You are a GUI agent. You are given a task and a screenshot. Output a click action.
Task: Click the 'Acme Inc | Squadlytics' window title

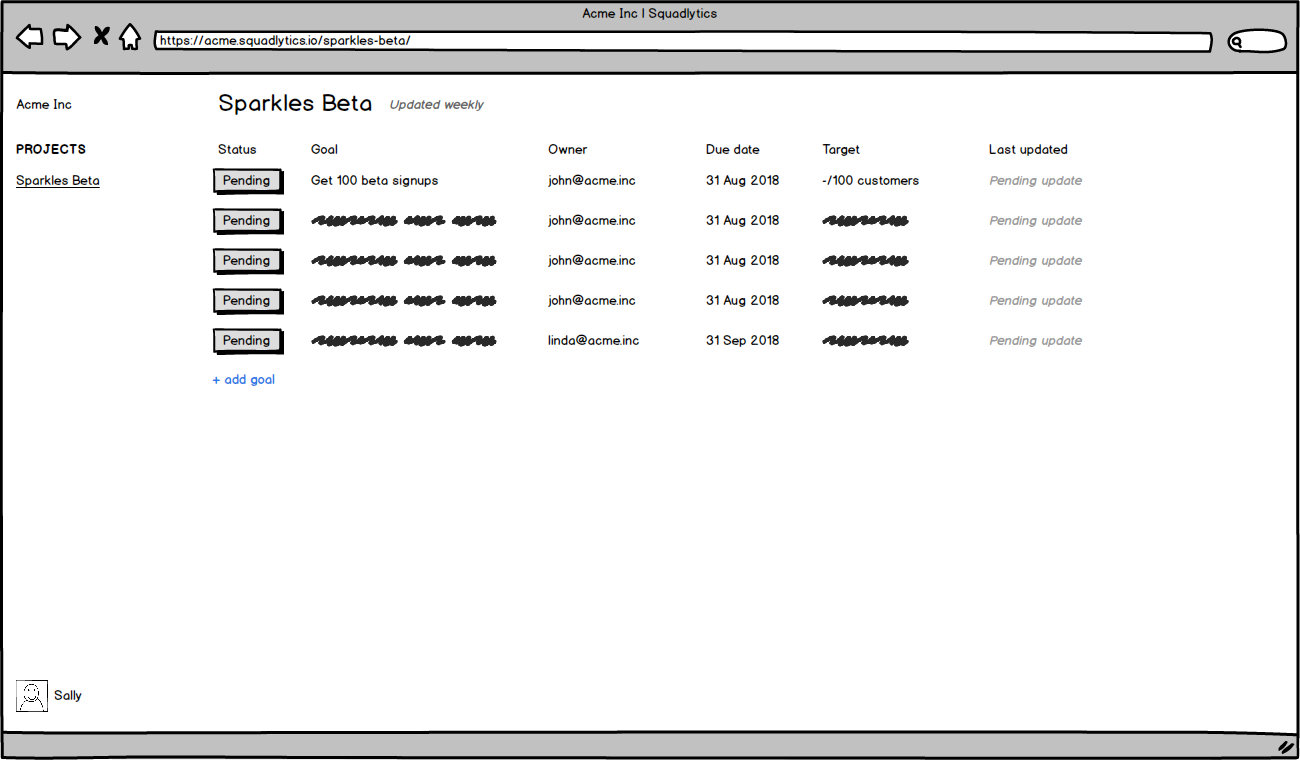[x=650, y=14]
